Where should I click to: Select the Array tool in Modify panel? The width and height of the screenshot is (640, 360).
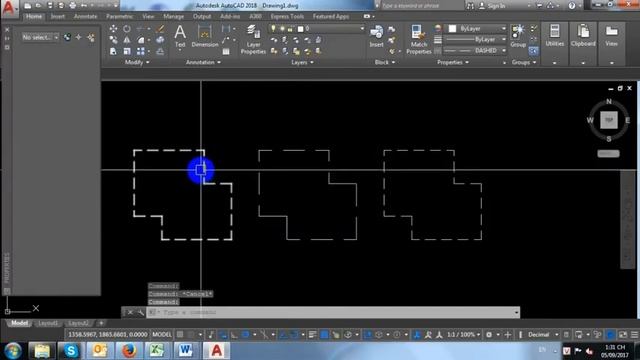[141, 51]
